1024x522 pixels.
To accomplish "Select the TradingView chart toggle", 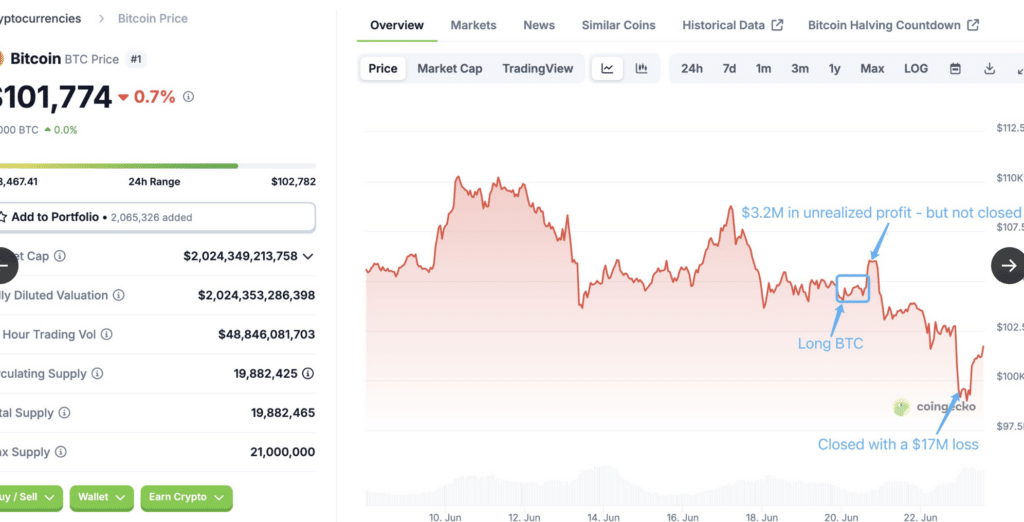I will click(x=537, y=69).
